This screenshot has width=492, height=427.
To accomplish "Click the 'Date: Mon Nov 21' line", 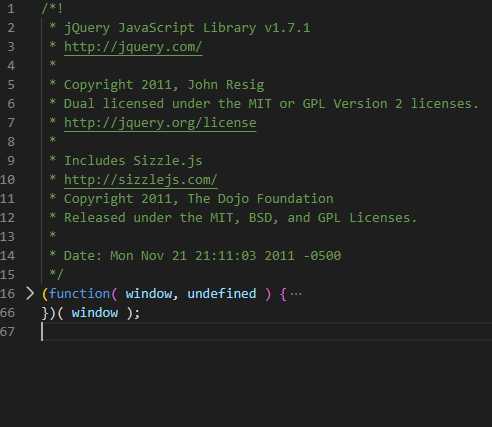I will tap(202, 256).
